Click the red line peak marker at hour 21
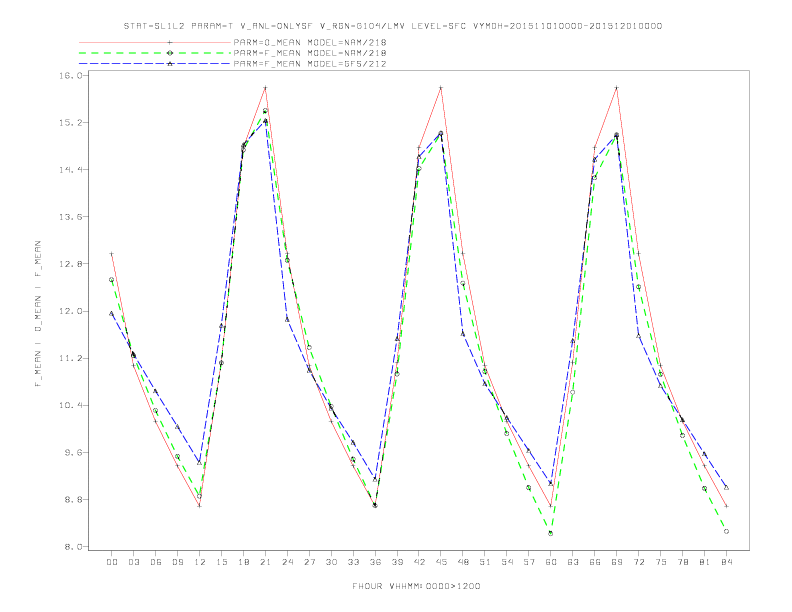This screenshot has height=612, width=792. (265, 88)
